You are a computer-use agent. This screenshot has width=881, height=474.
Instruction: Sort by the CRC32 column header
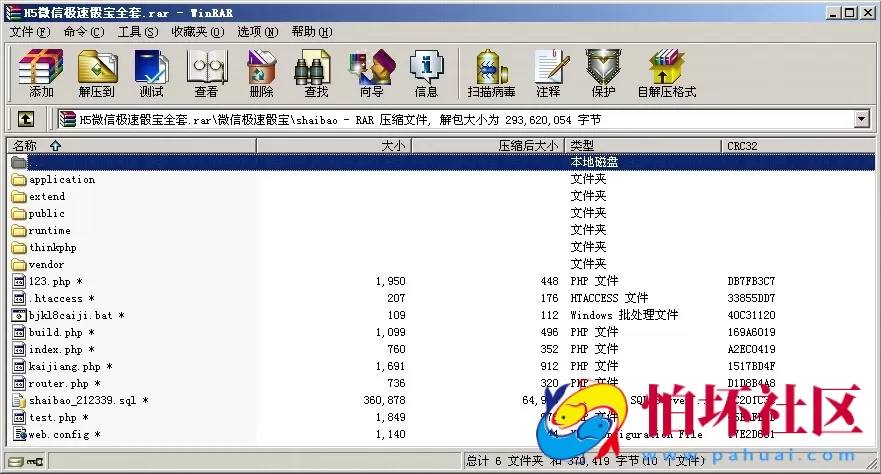coord(798,146)
